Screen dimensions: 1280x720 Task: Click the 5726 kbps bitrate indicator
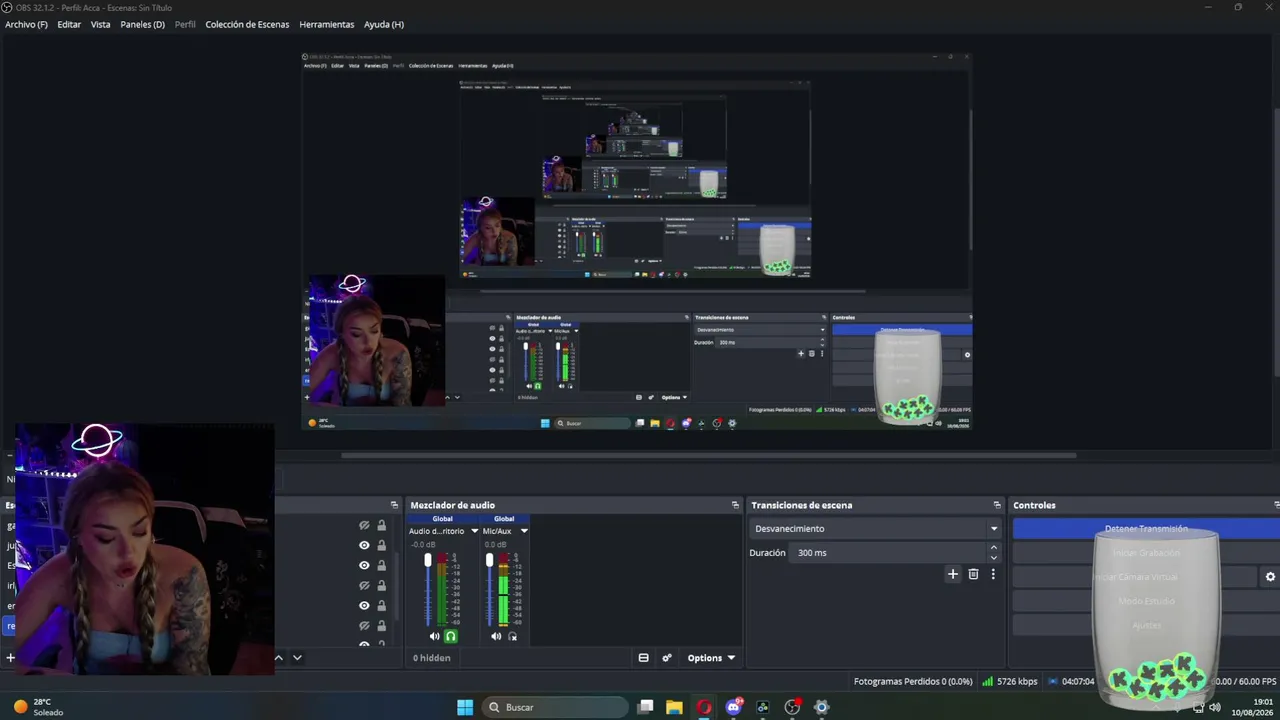pyautogui.click(x=1010, y=682)
